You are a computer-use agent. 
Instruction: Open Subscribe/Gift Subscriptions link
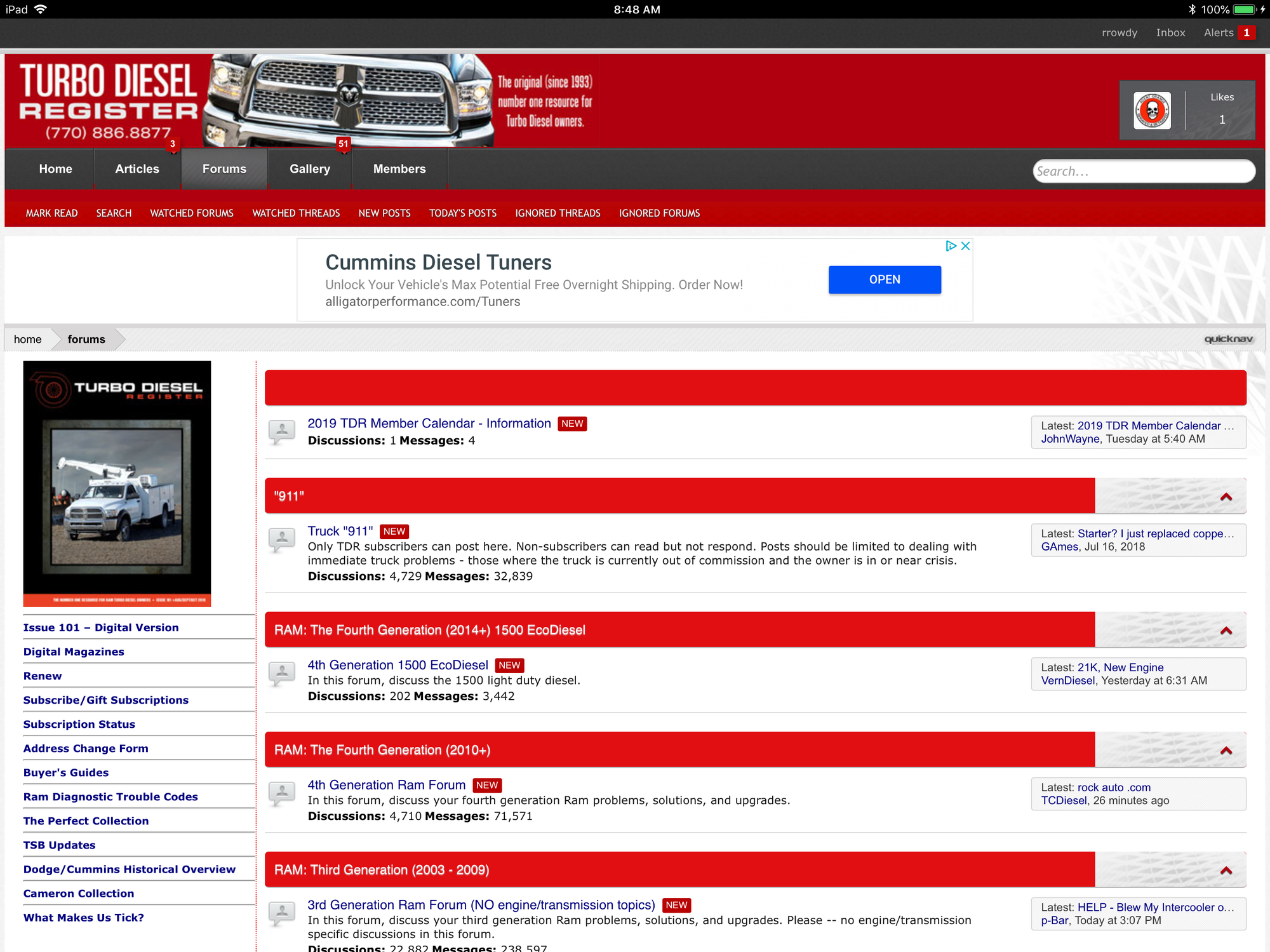[x=106, y=700]
